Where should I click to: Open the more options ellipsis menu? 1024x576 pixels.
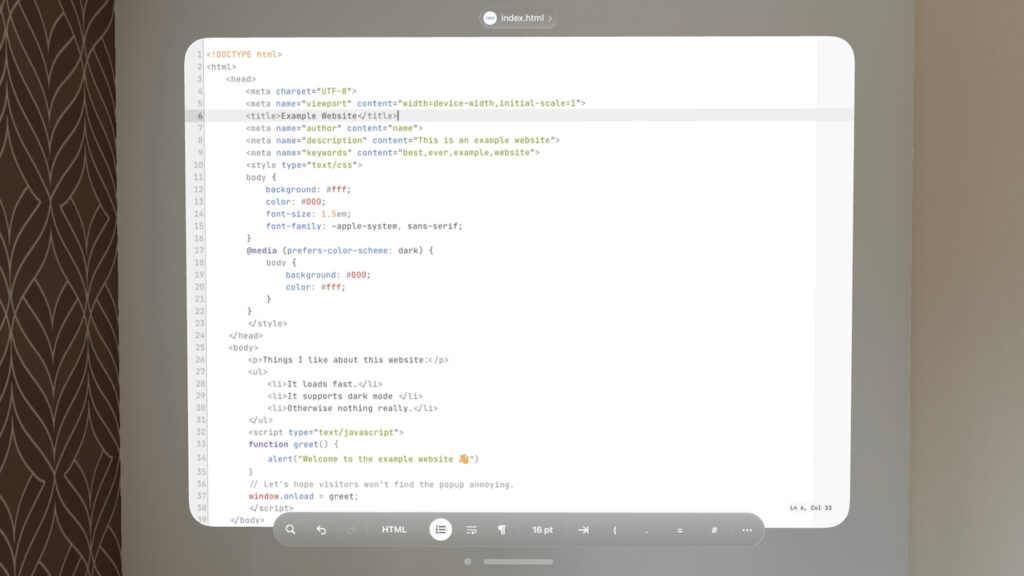tap(747, 530)
